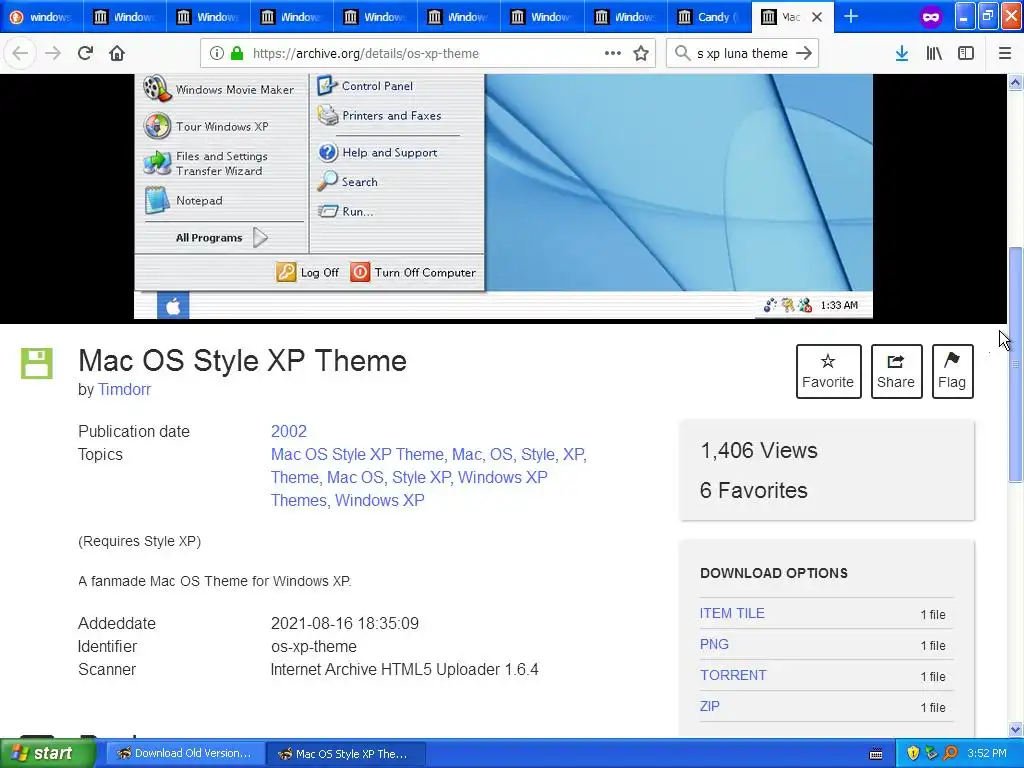Open the Downloads arrow in toolbar

[x=902, y=54]
